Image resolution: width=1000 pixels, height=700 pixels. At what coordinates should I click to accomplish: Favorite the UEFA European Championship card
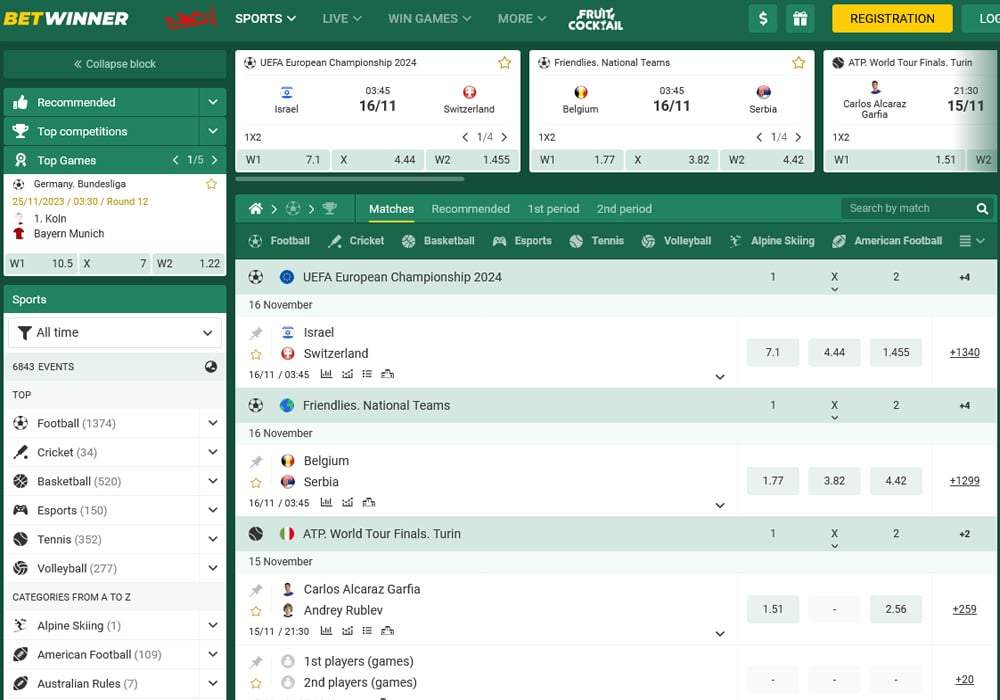pos(504,62)
